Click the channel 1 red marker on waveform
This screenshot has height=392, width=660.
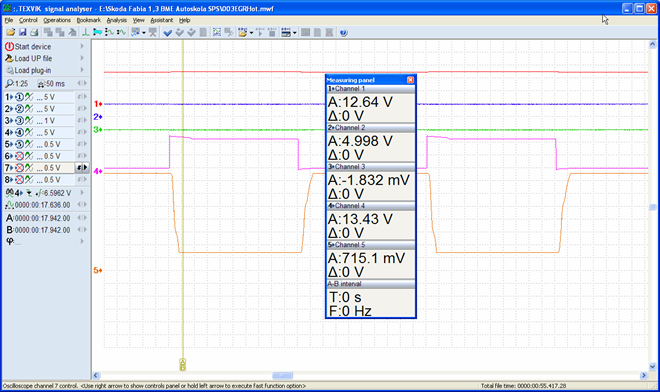(98, 104)
